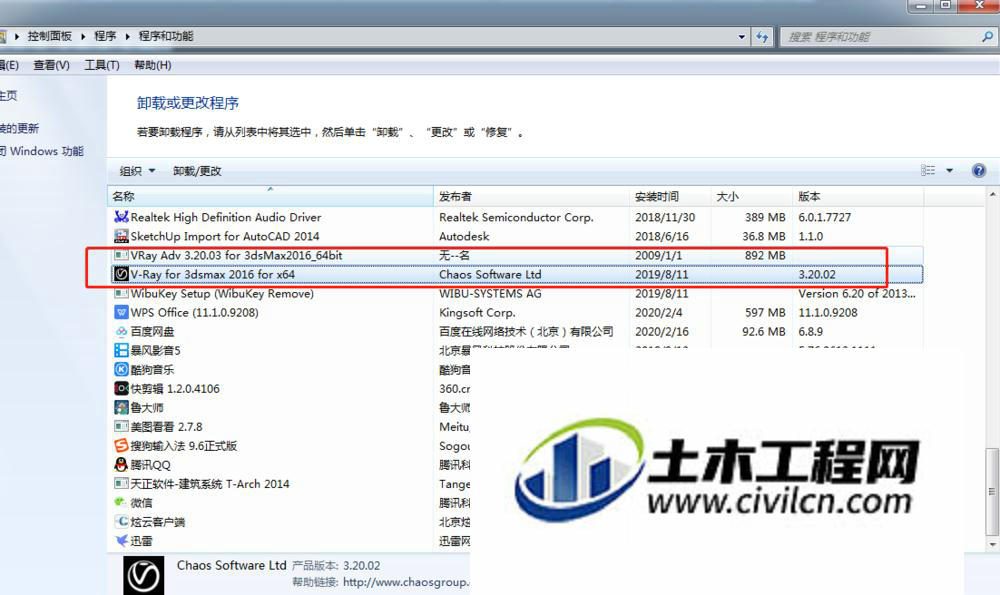Select VRay Adv 3.20.03 for 3dsMax2016_64bit
Viewport: 1000px width, 595px height.
[515, 255]
